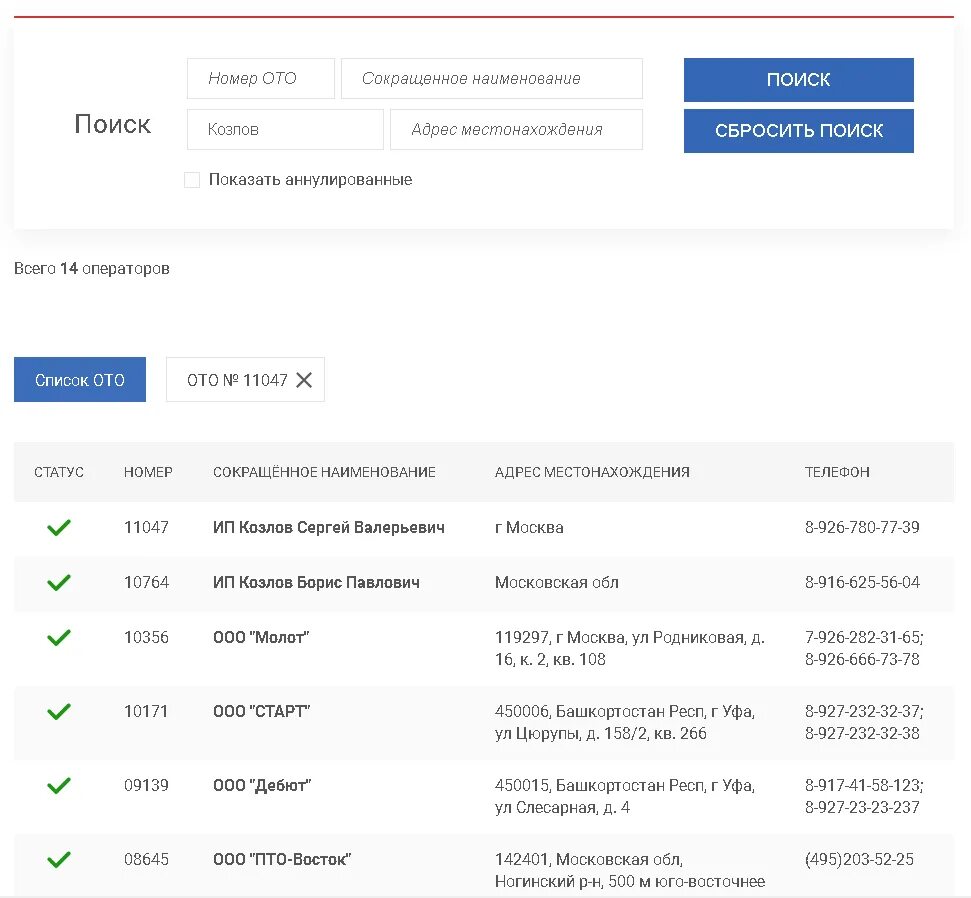The image size is (971, 898).
Task: Click the field containing Козлов
Action: coord(285,129)
